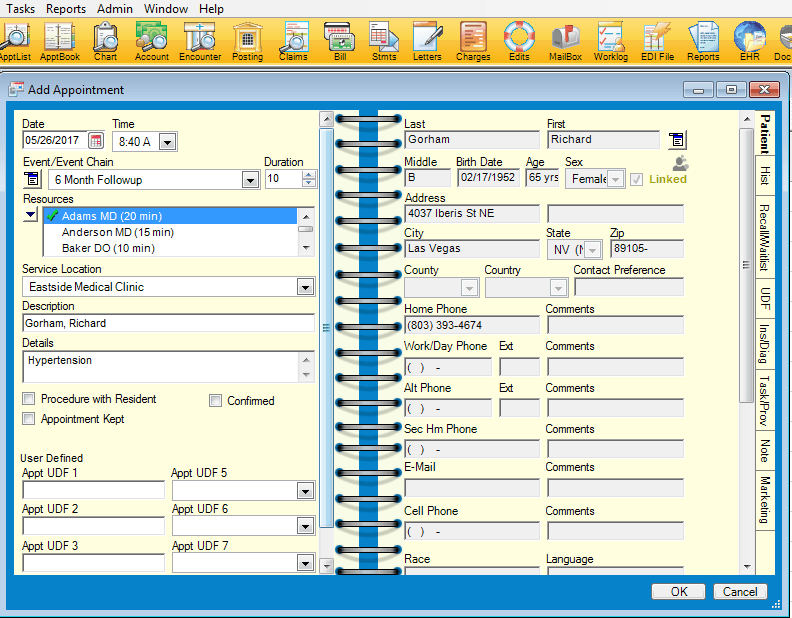Switch to the Task/Prov side tab
This screenshot has height=618, width=792.
click(x=765, y=400)
